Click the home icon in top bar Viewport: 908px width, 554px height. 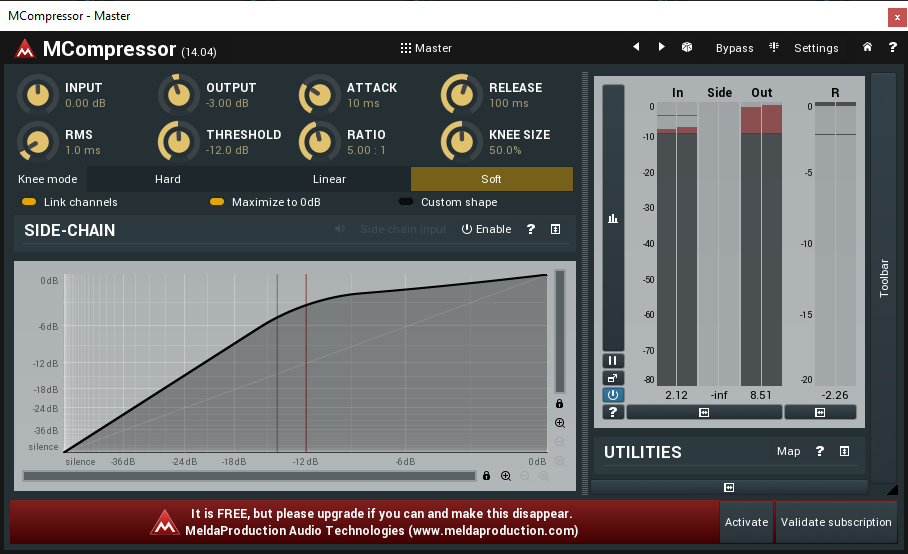tap(867, 47)
